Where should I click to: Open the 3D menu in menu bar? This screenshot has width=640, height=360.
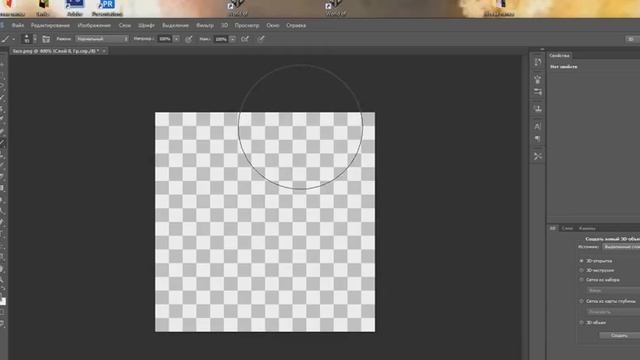tap(224, 25)
